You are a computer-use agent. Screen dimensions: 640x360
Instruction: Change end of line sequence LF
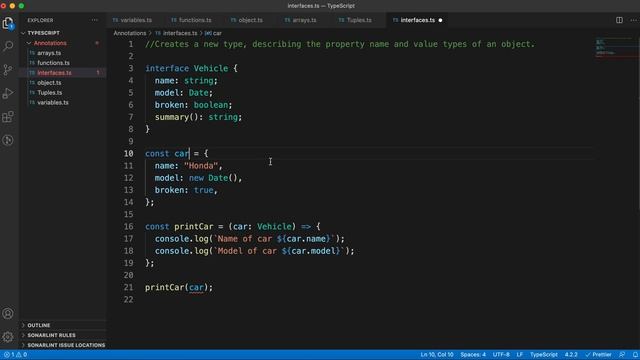click(520, 355)
